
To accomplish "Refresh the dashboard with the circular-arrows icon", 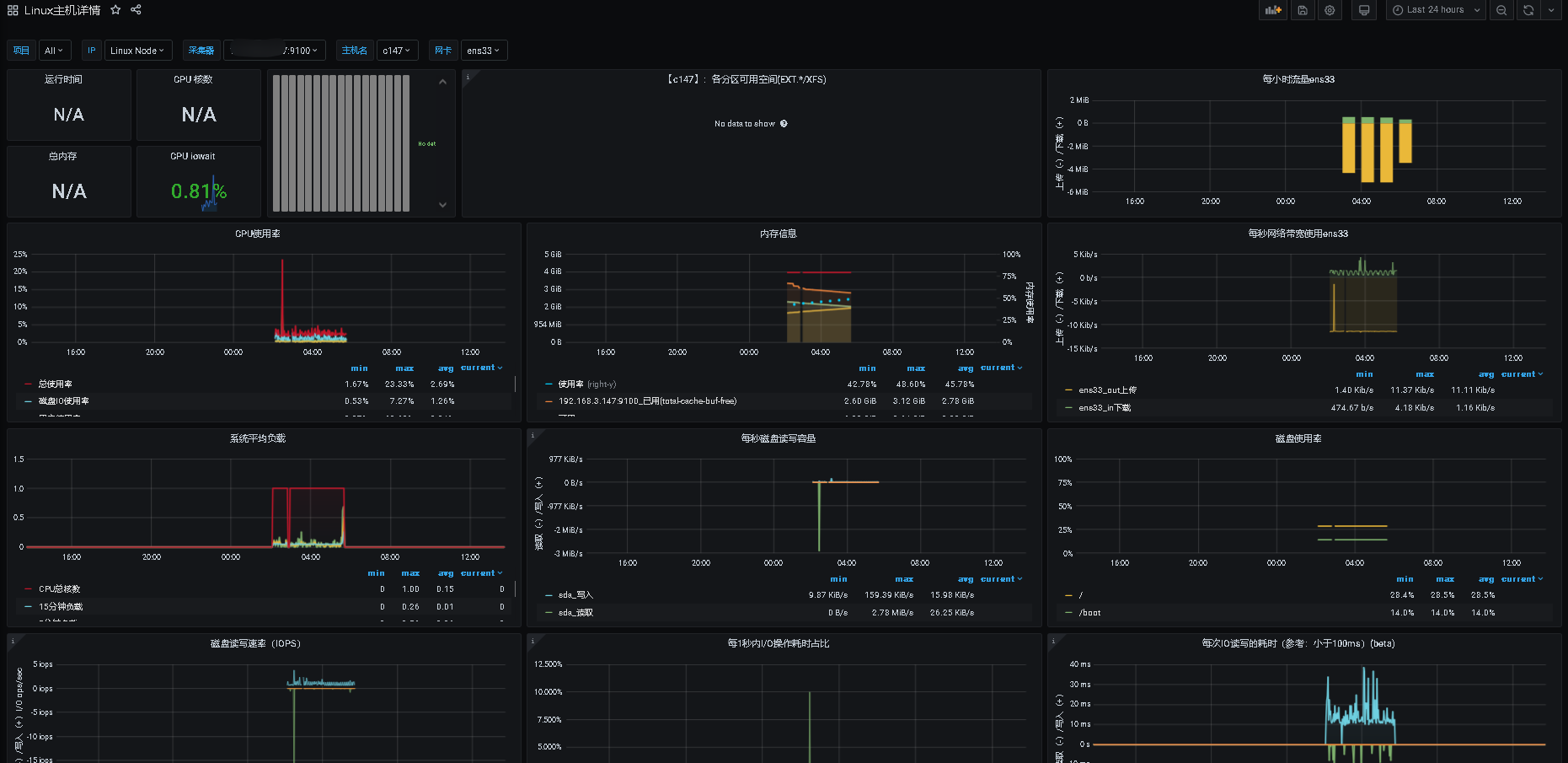I will (1528, 10).
